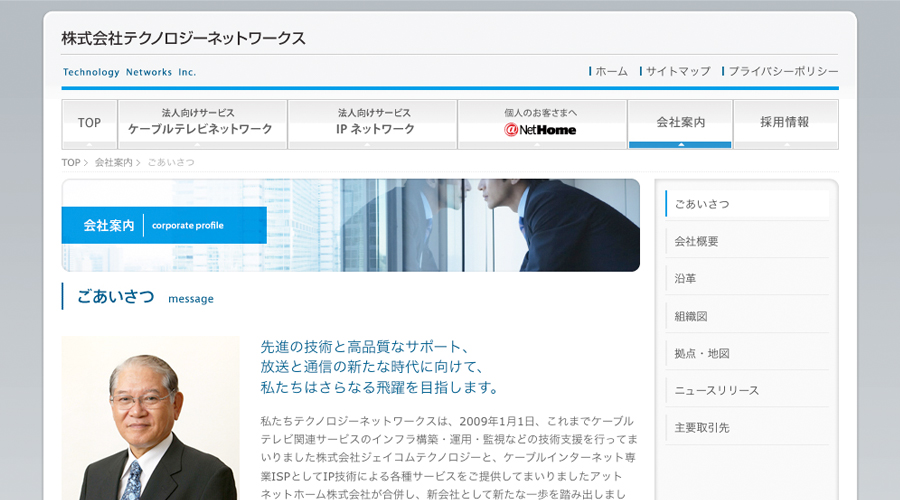Open the TOP navigation tab
This screenshot has height=500, width=900.
click(89, 123)
